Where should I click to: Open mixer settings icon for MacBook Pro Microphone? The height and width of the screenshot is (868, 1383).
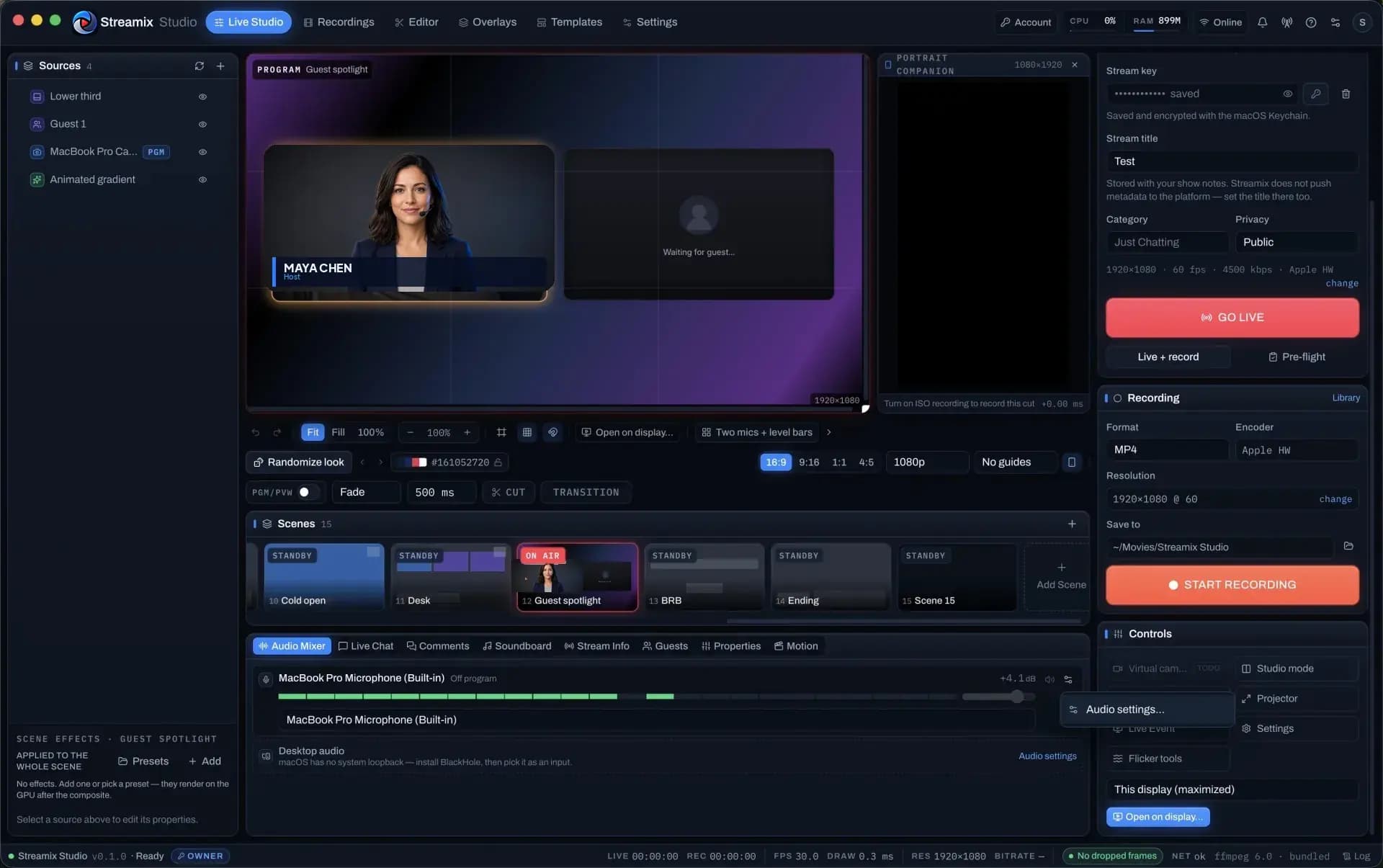point(1068,679)
